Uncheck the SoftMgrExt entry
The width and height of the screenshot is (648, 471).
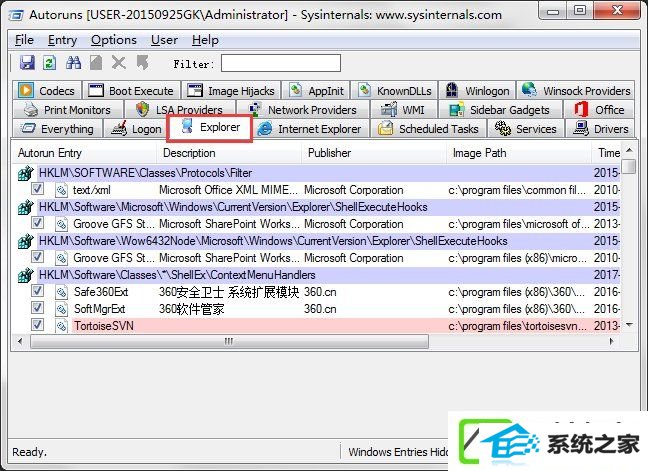click(x=38, y=307)
